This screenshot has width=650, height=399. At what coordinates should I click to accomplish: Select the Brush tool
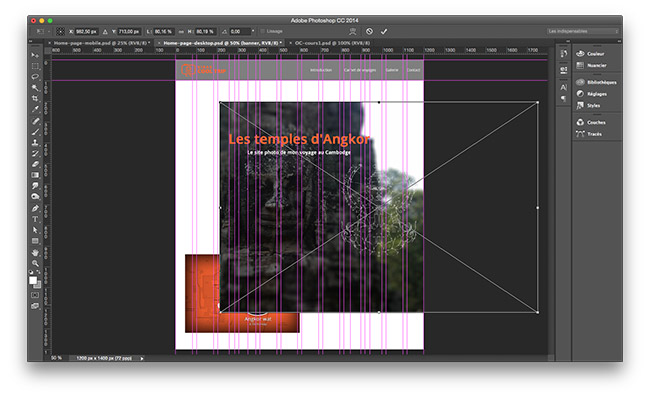point(35,132)
